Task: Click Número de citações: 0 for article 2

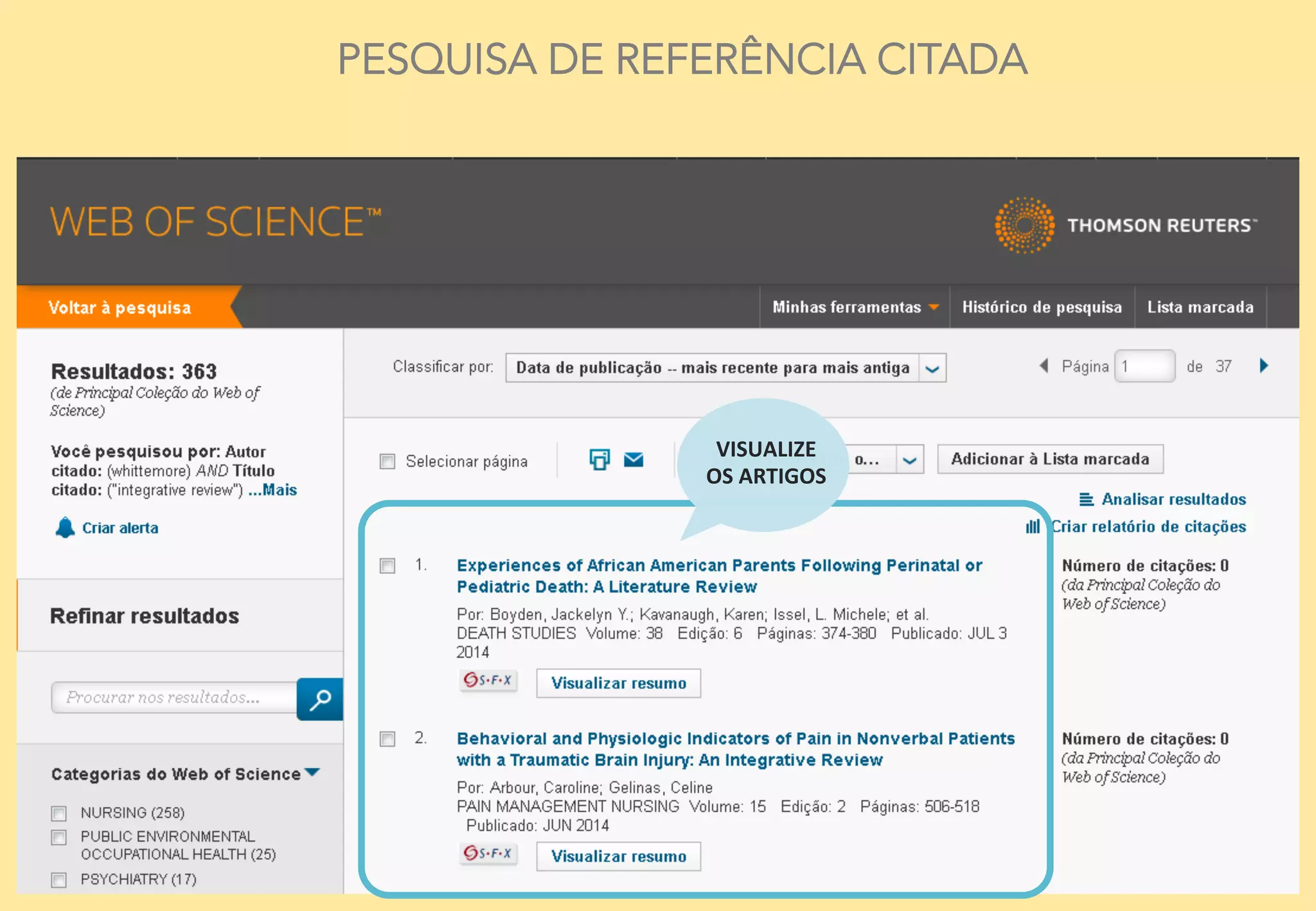Action: pos(1145,739)
